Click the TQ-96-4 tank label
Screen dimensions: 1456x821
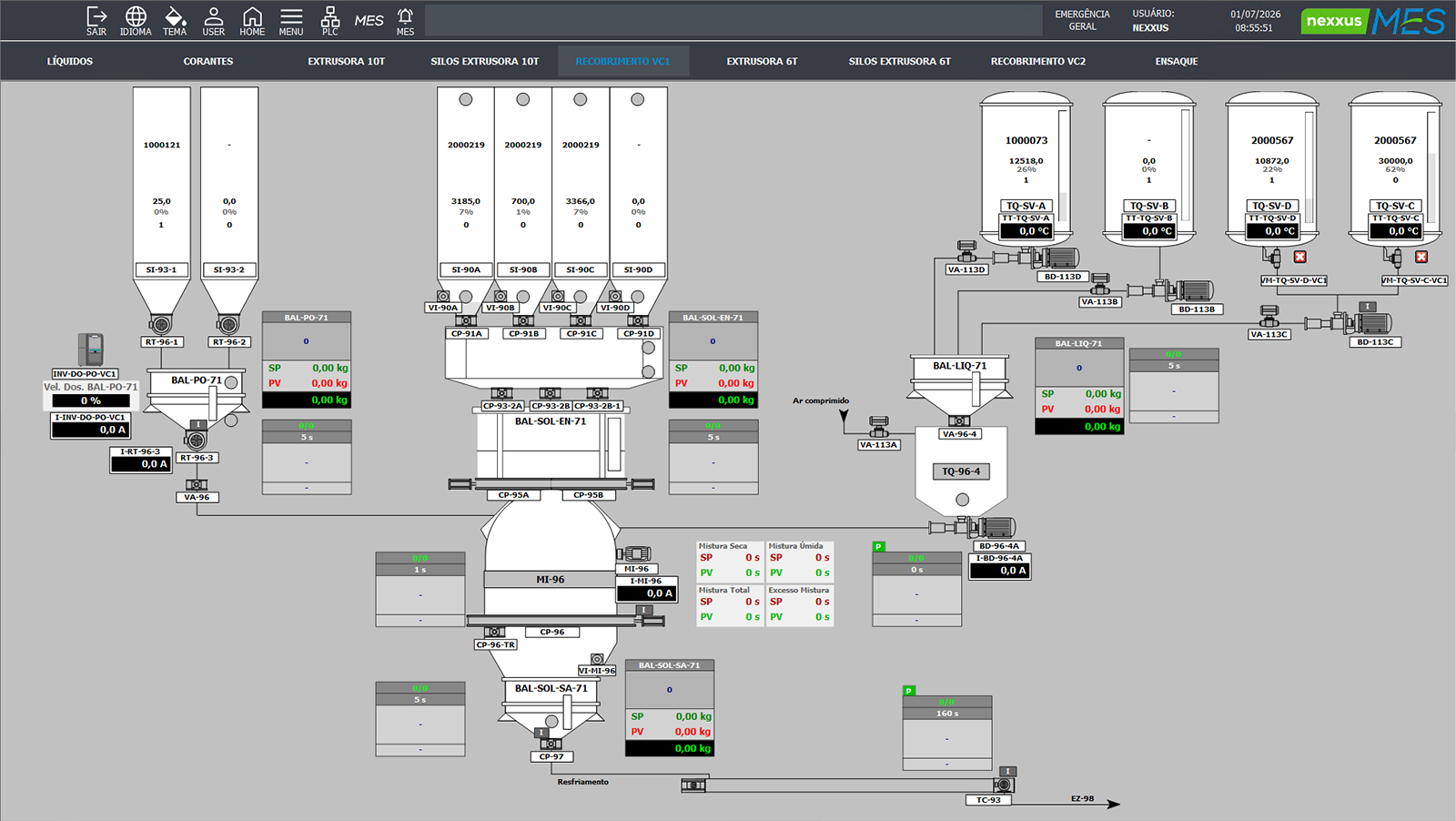coord(961,471)
